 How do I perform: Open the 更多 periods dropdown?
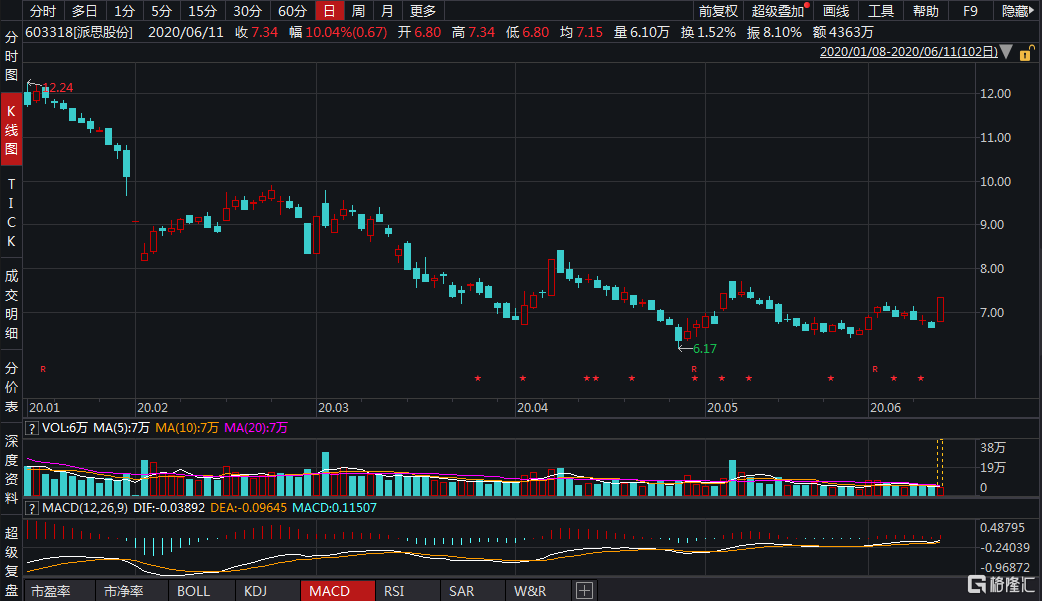click(423, 11)
